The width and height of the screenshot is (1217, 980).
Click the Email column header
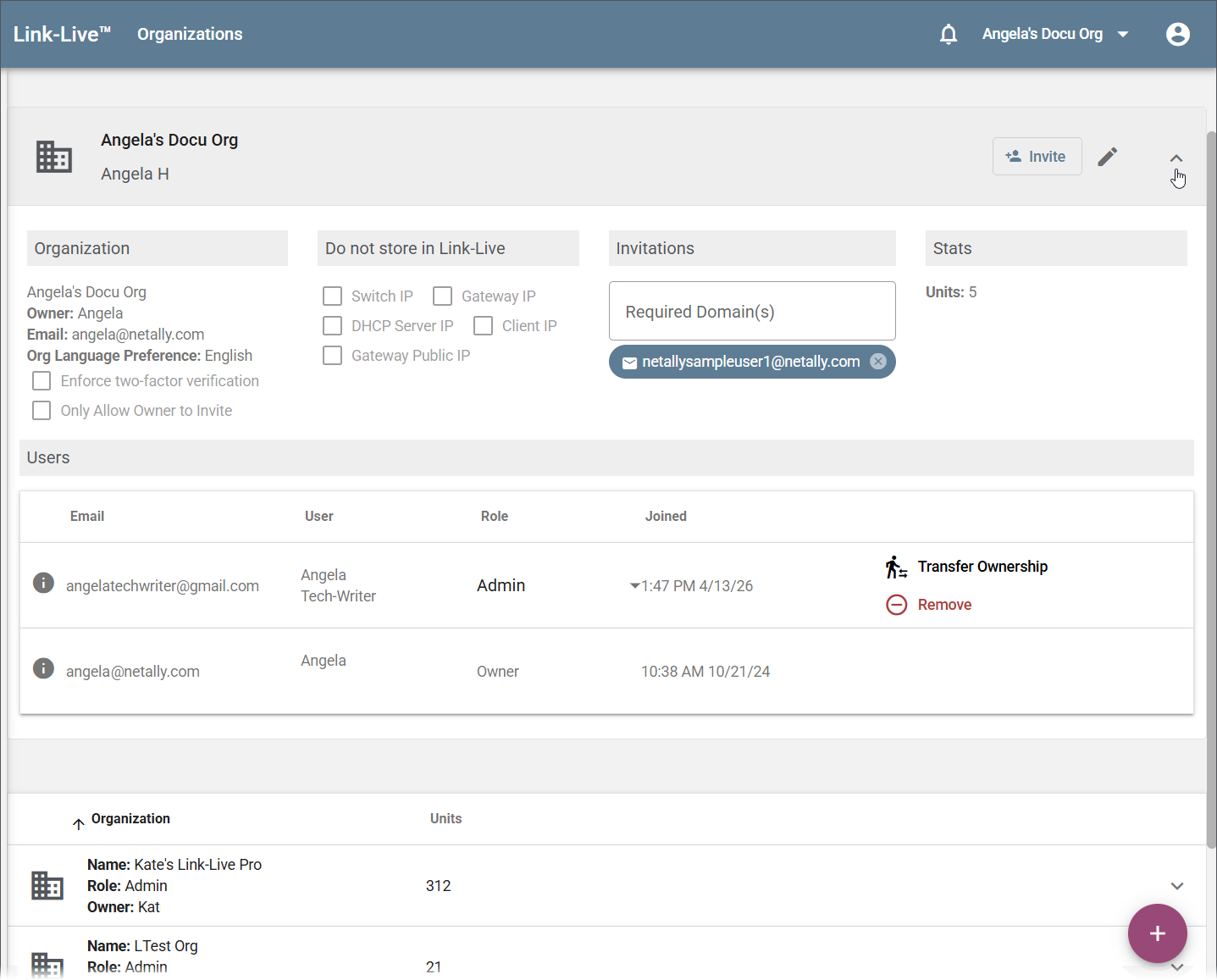(x=87, y=516)
